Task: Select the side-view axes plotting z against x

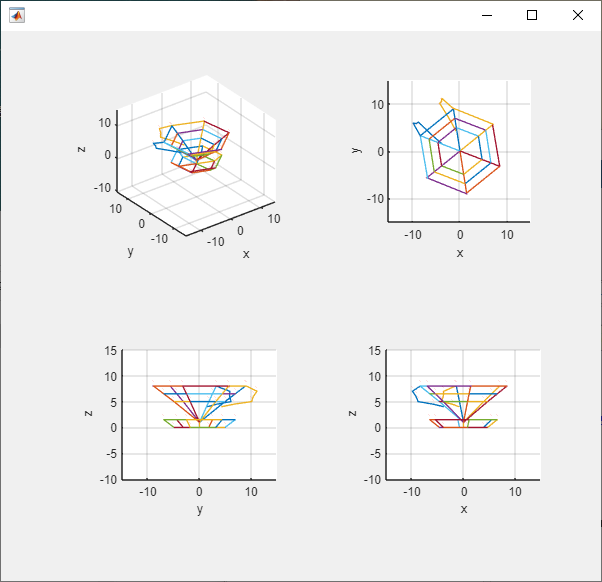Action: point(463,415)
